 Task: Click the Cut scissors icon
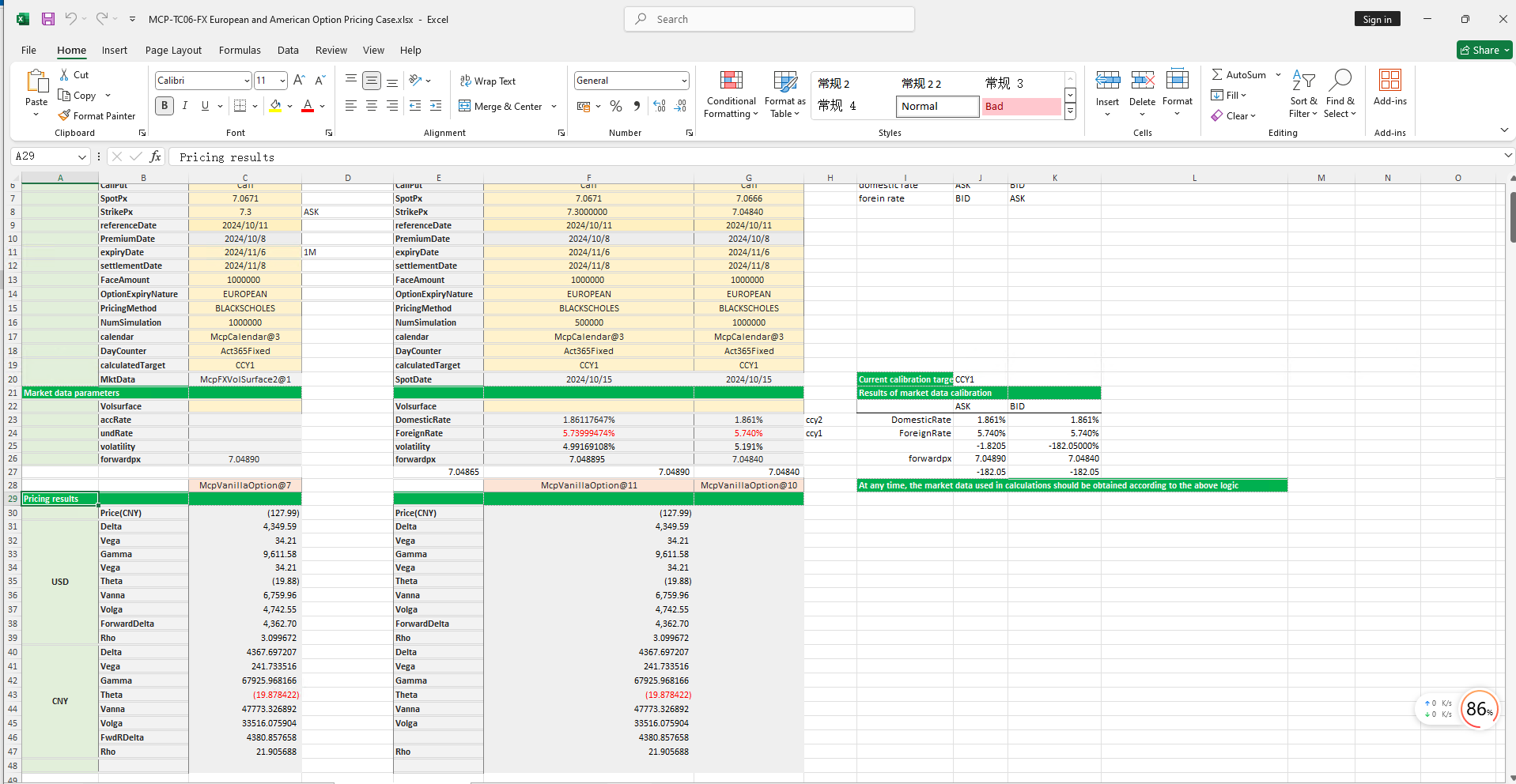click(64, 74)
